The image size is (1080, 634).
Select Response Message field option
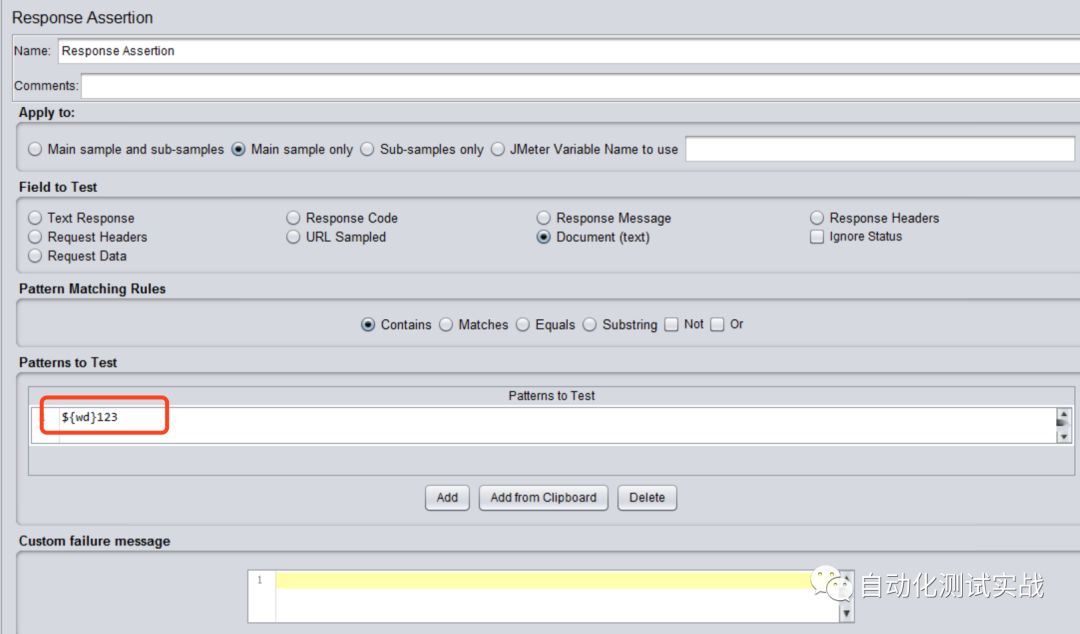pyautogui.click(x=544, y=218)
